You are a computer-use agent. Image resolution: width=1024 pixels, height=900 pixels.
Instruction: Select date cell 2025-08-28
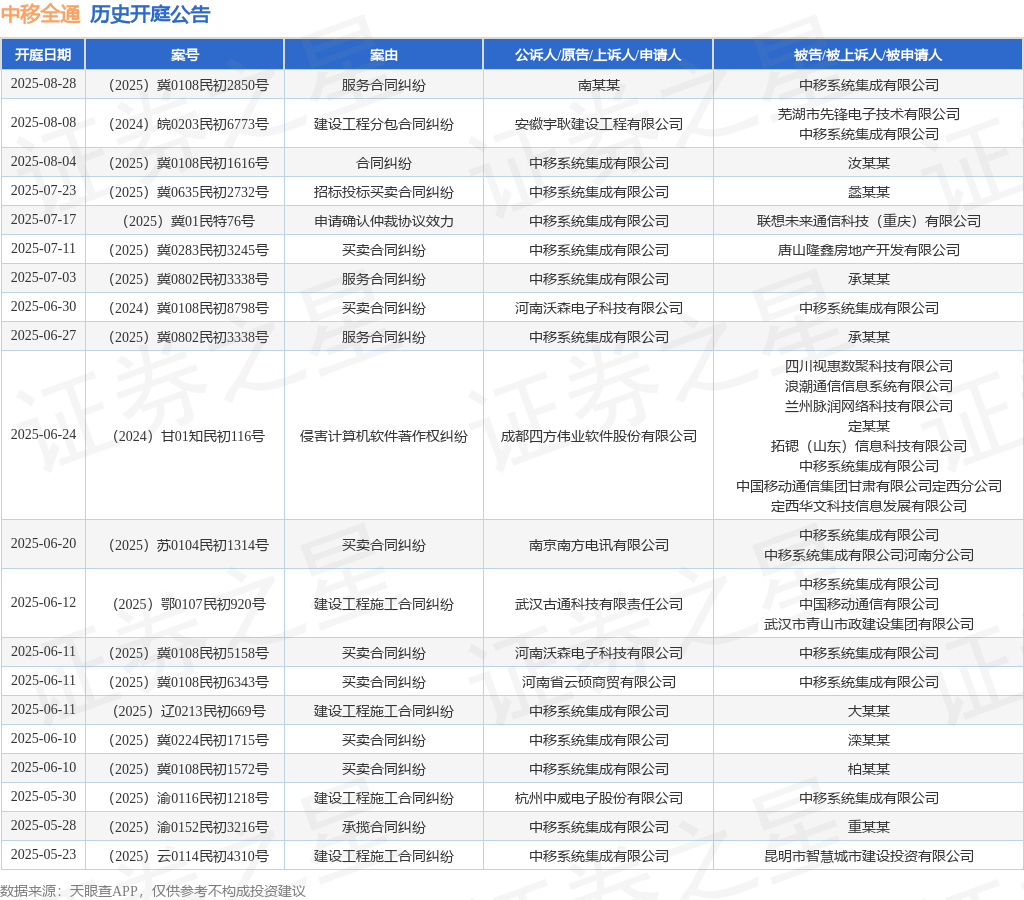(x=43, y=84)
